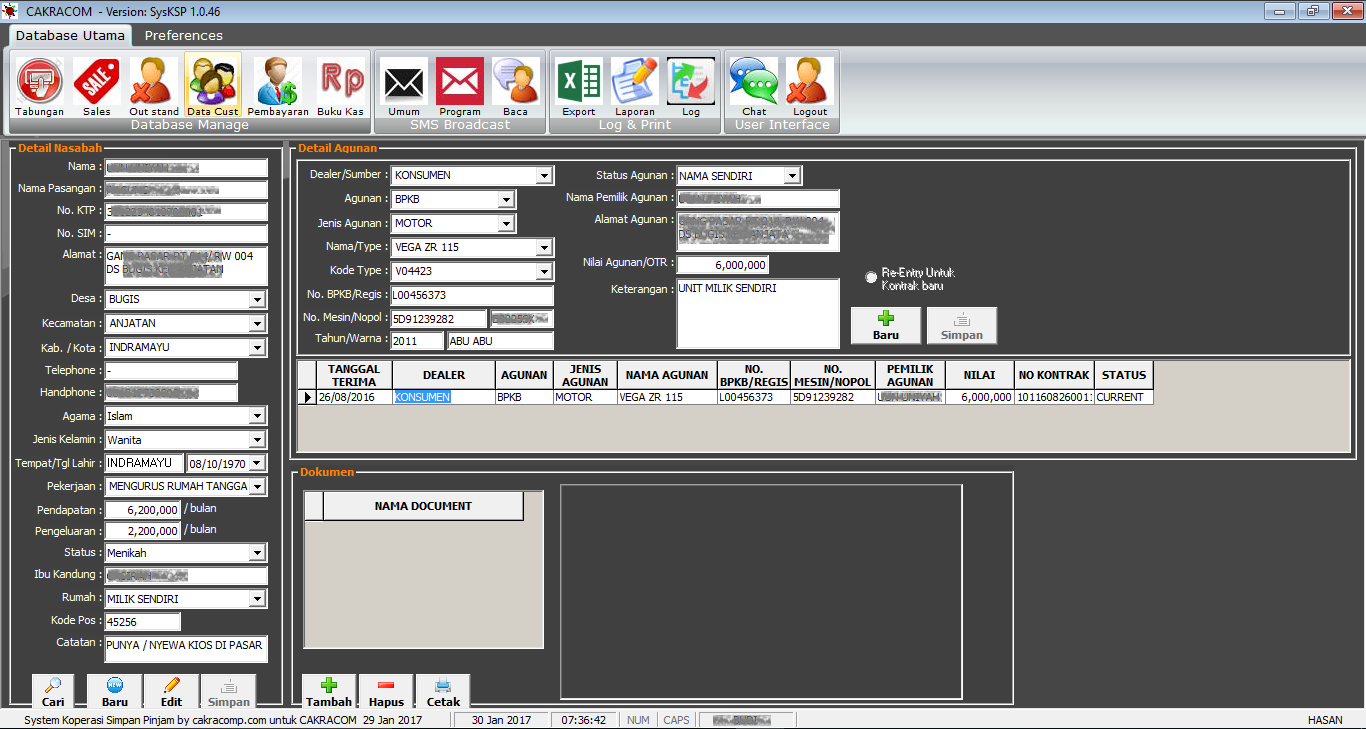Select the Database Utama tab

(x=70, y=35)
